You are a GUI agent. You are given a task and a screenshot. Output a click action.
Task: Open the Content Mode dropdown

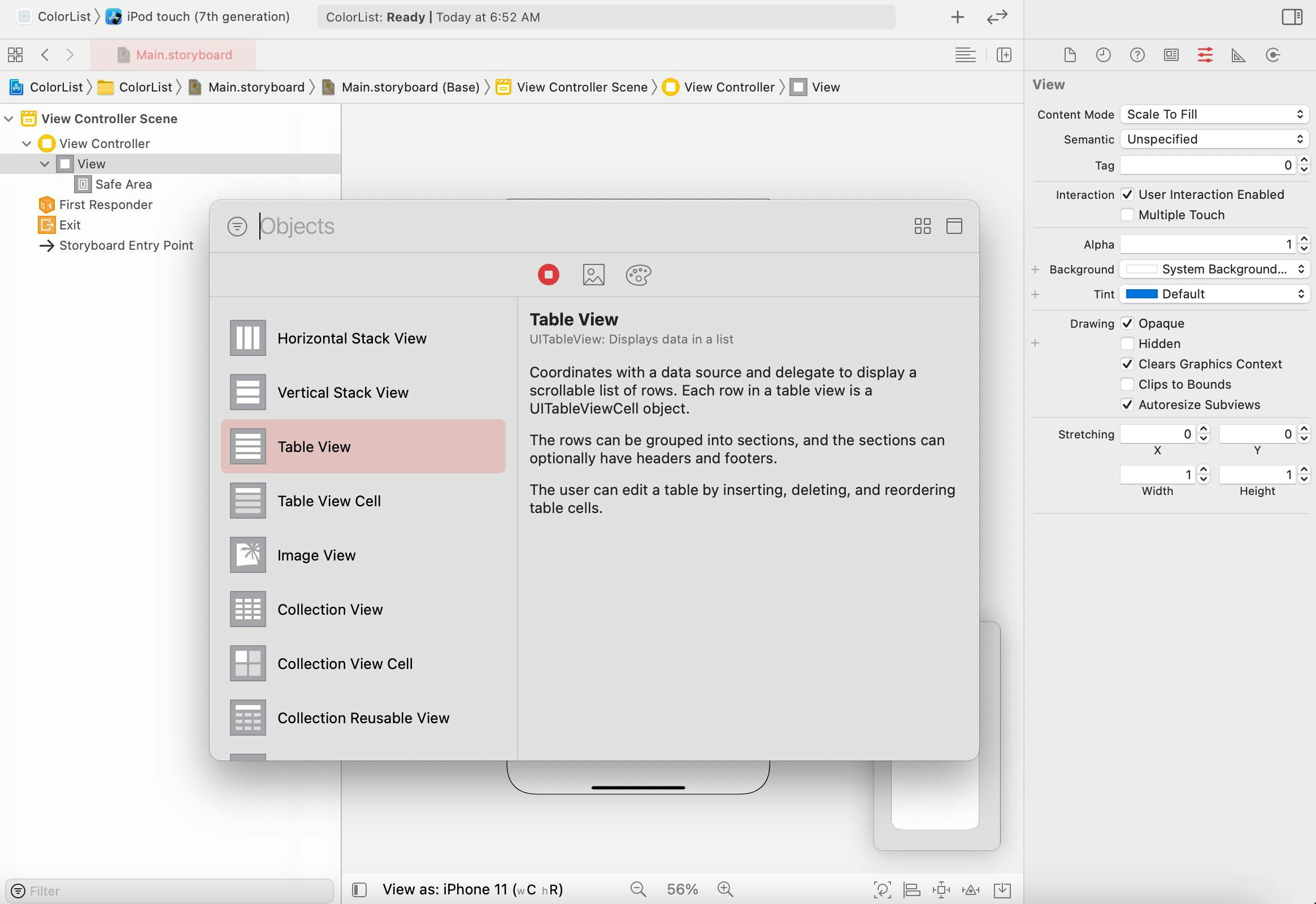click(x=1214, y=115)
